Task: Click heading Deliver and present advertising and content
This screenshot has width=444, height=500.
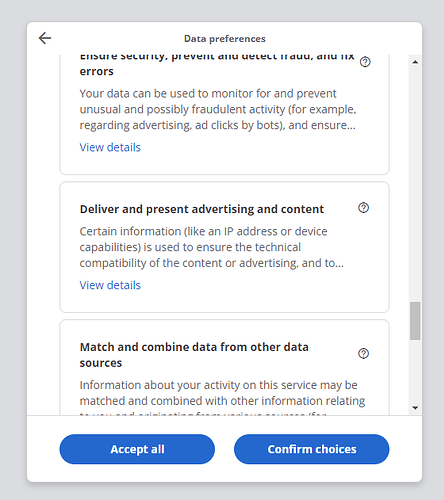Action: (x=202, y=209)
